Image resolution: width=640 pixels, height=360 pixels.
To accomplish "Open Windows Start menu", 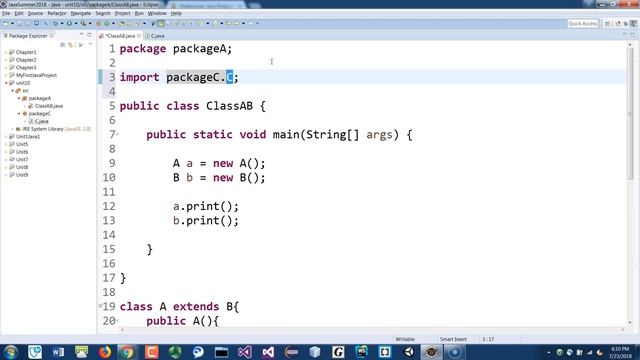I will coord(11,352).
